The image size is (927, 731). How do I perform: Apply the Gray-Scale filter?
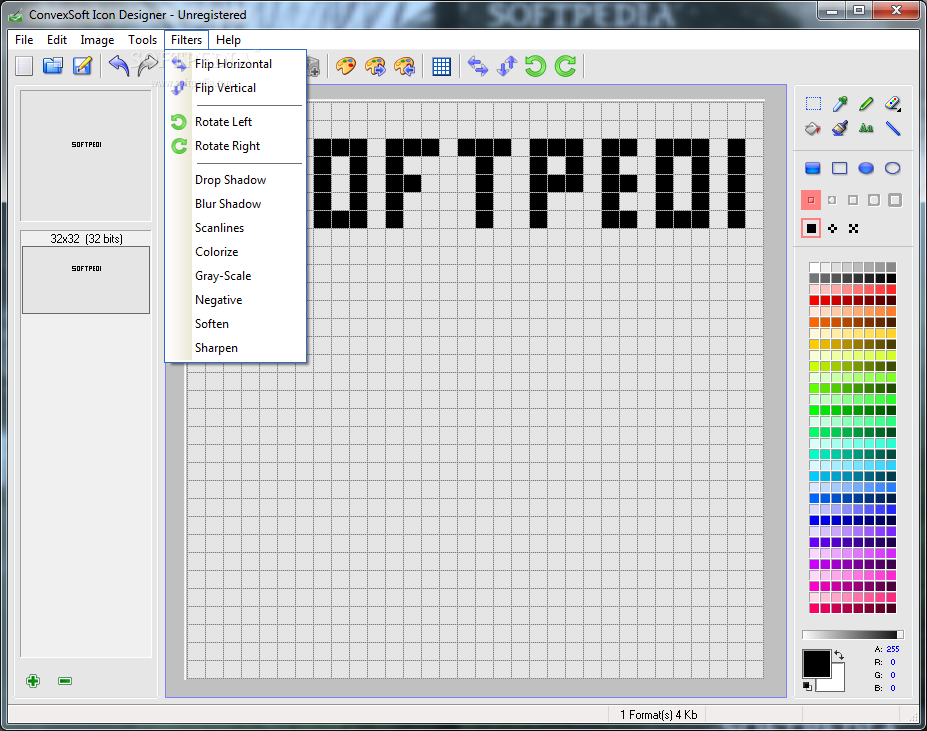(236, 276)
